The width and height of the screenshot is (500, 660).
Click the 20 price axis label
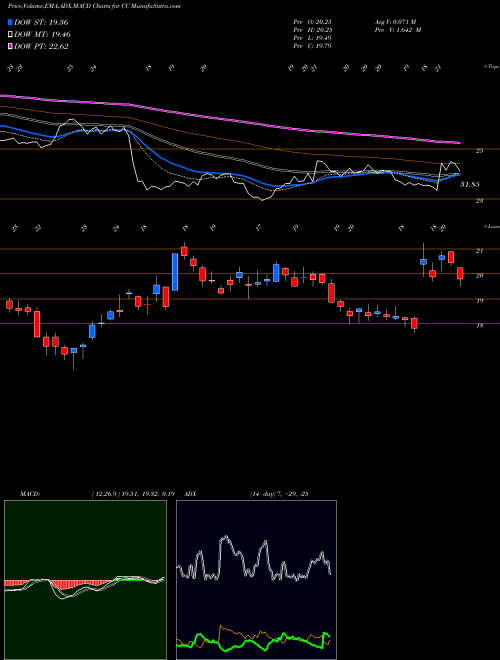click(479, 276)
